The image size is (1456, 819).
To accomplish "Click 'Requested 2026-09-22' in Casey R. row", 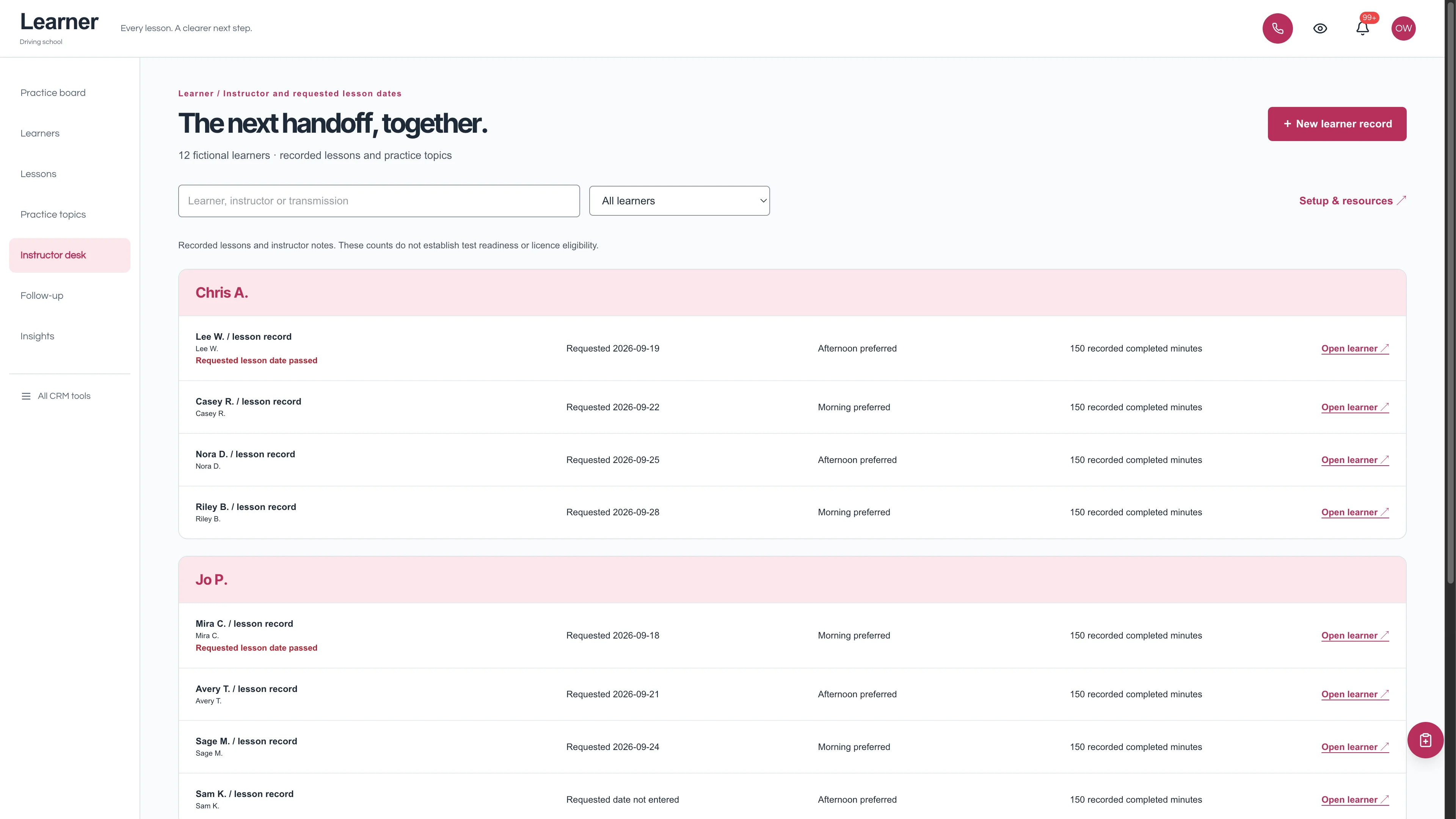I will pyautogui.click(x=613, y=408).
